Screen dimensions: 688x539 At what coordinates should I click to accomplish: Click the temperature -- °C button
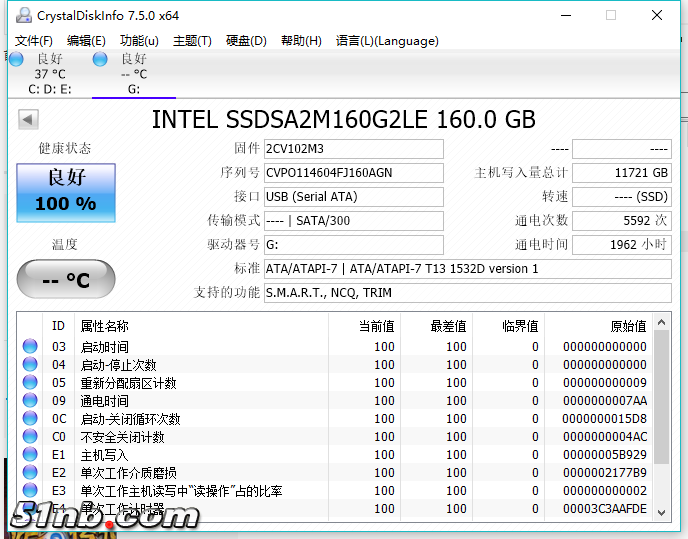(66, 280)
